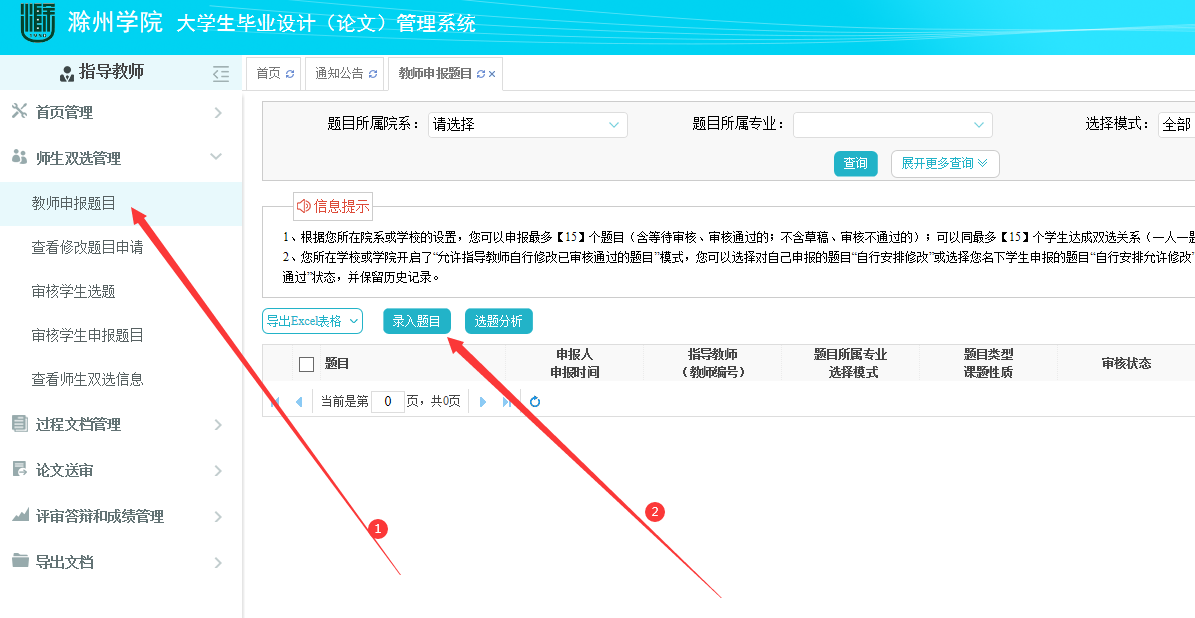Click the 查询 button

855,164
